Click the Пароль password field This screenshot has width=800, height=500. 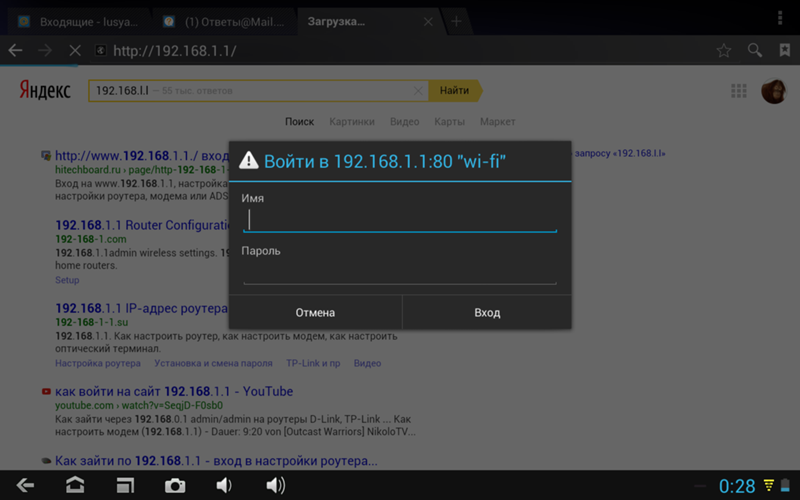400,272
